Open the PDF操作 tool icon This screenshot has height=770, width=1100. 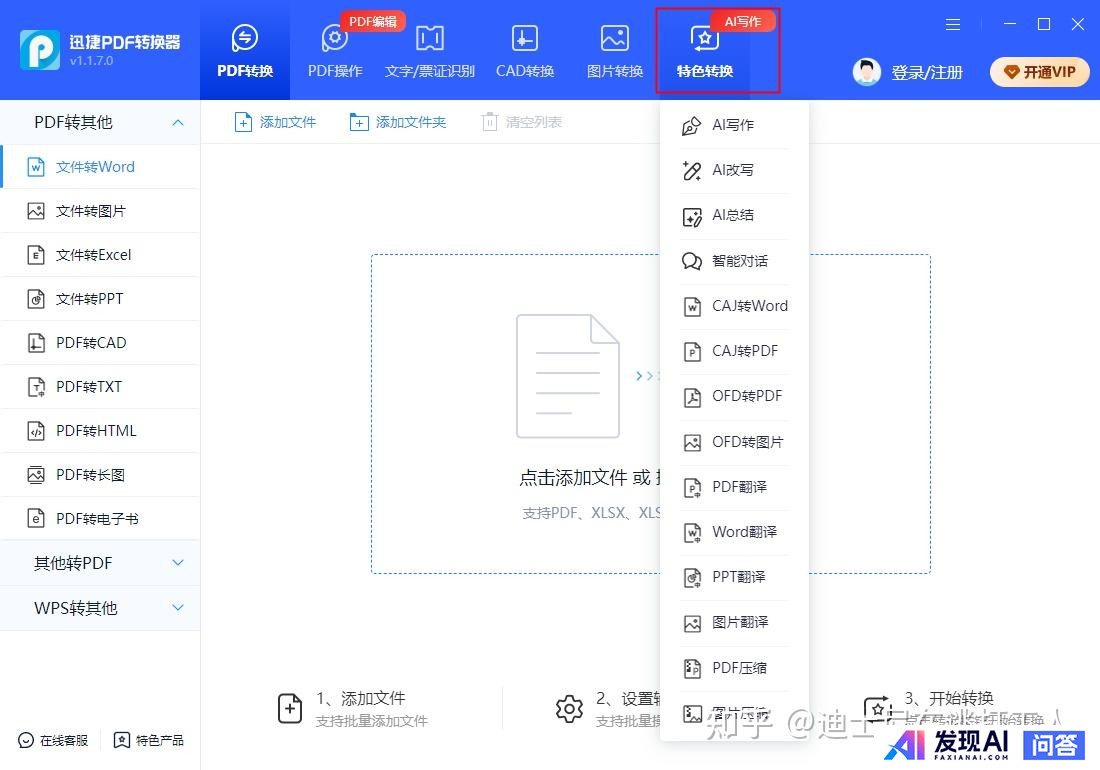[335, 40]
